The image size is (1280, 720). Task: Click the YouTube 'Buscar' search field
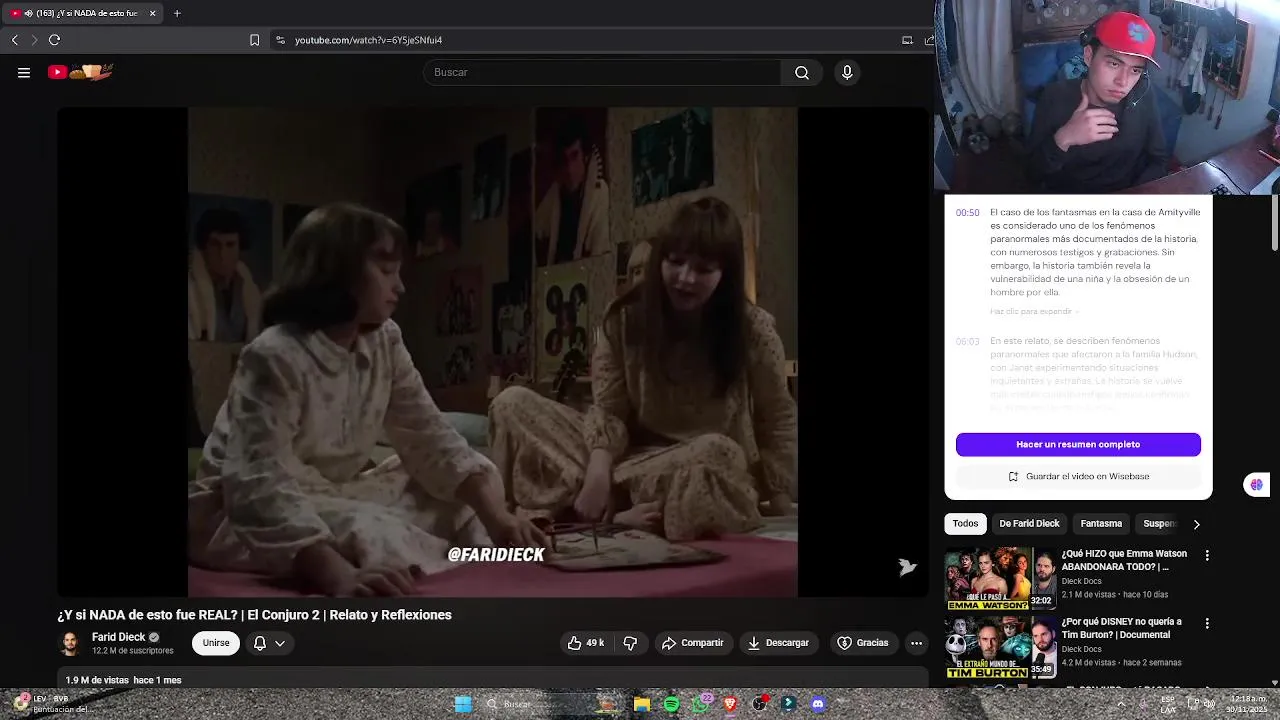602,72
